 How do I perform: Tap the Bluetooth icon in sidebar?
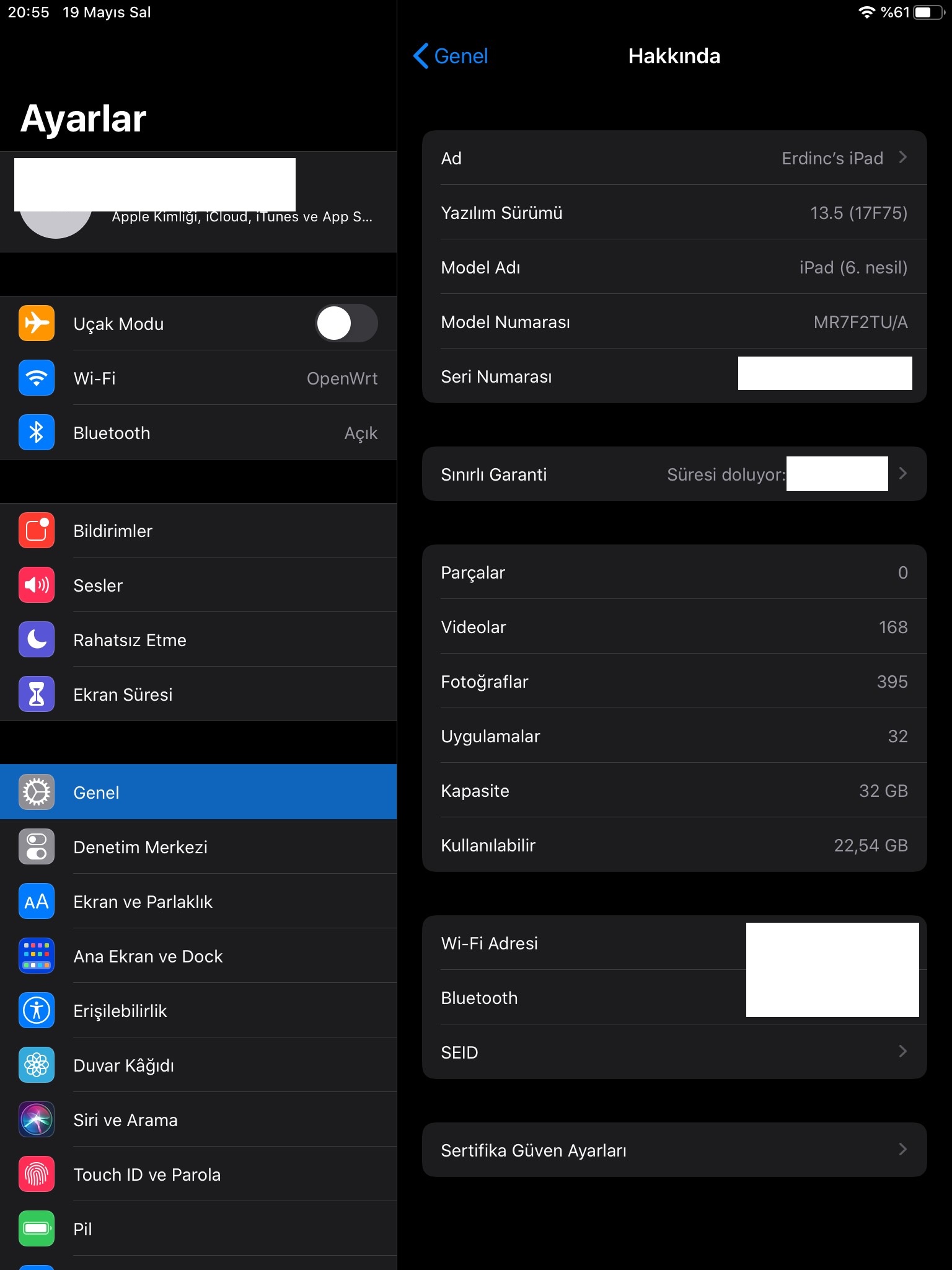tap(37, 432)
